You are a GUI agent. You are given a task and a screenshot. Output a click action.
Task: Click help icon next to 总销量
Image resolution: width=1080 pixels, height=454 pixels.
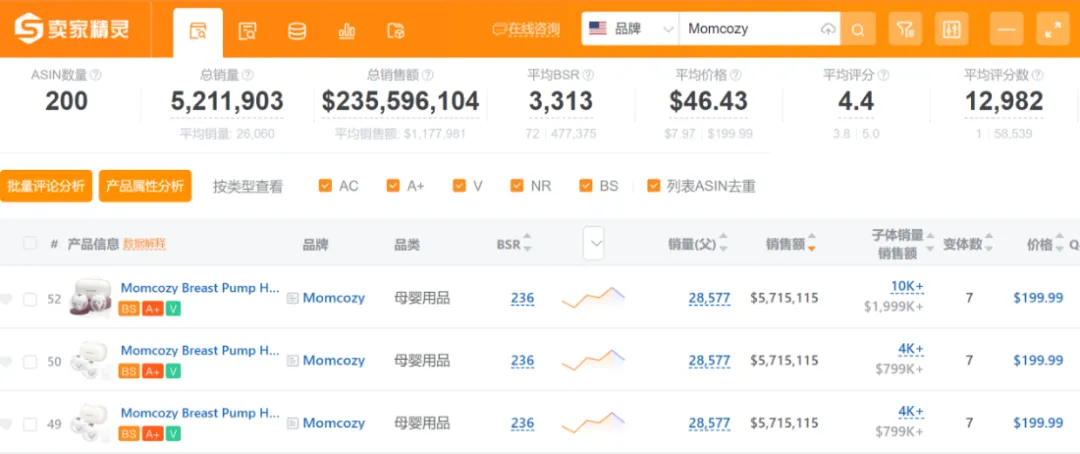click(247, 75)
